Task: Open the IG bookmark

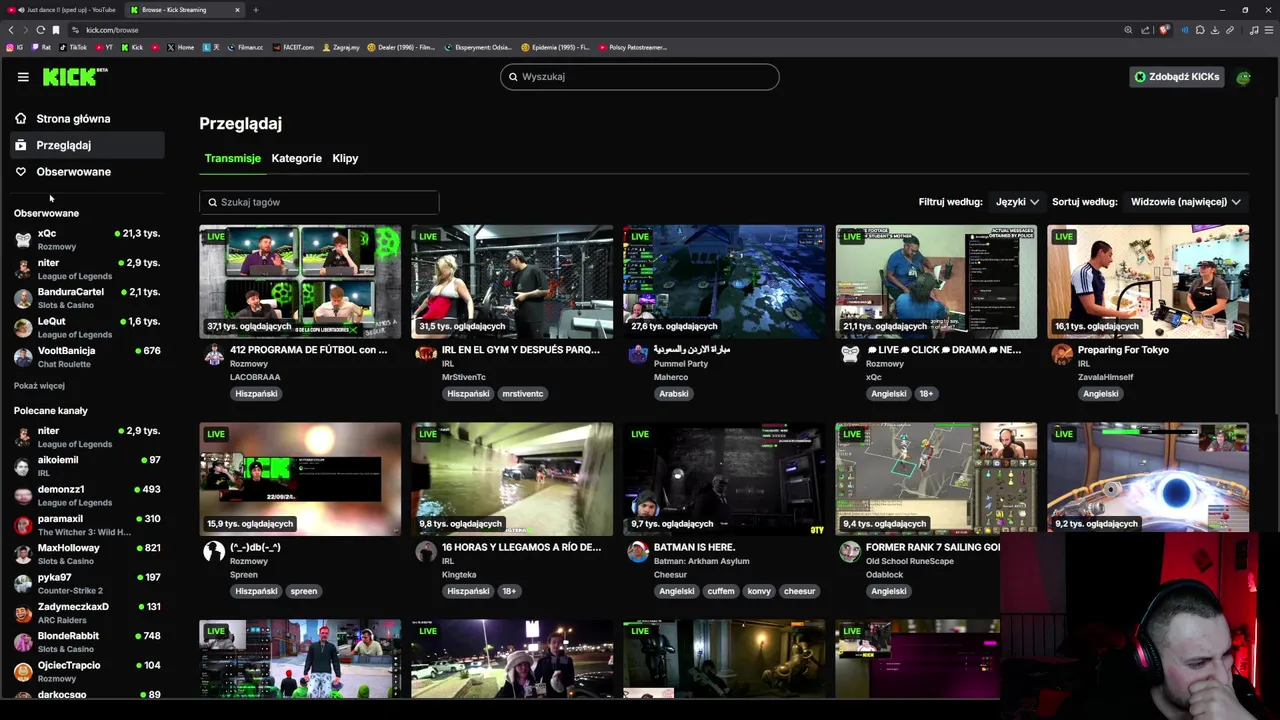Action: [x=15, y=47]
